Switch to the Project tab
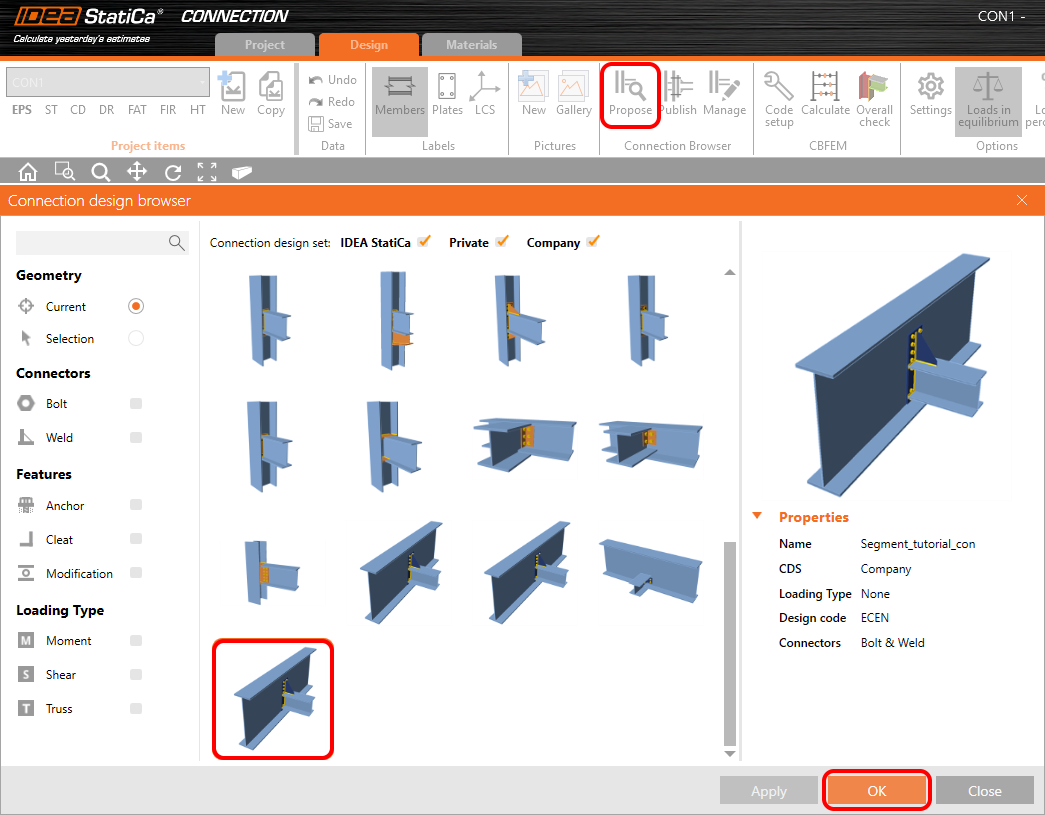The image size is (1045, 815). [x=265, y=45]
